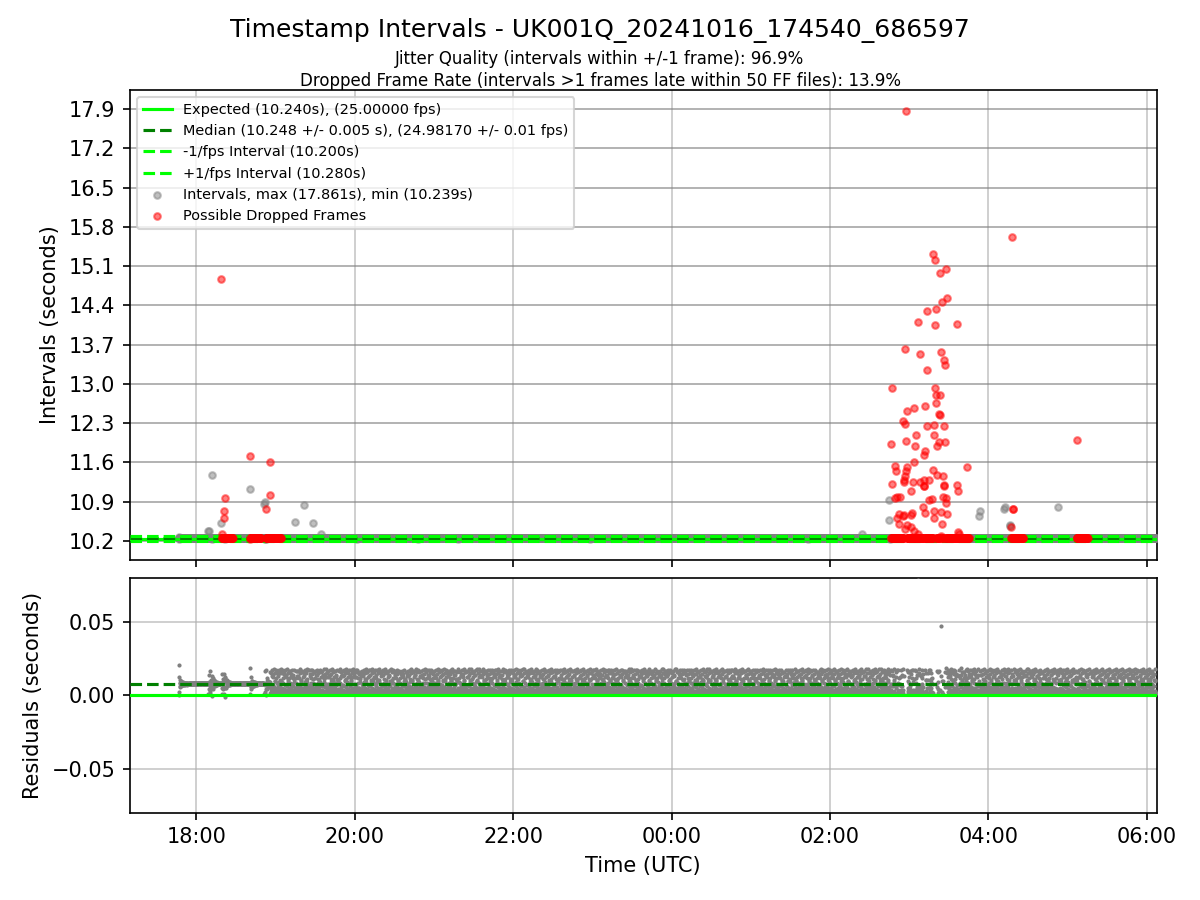The width and height of the screenshot is (1200, 900).
Task: Click the highest red dropped-frame point near 17.9
Action: coord(906,111)
